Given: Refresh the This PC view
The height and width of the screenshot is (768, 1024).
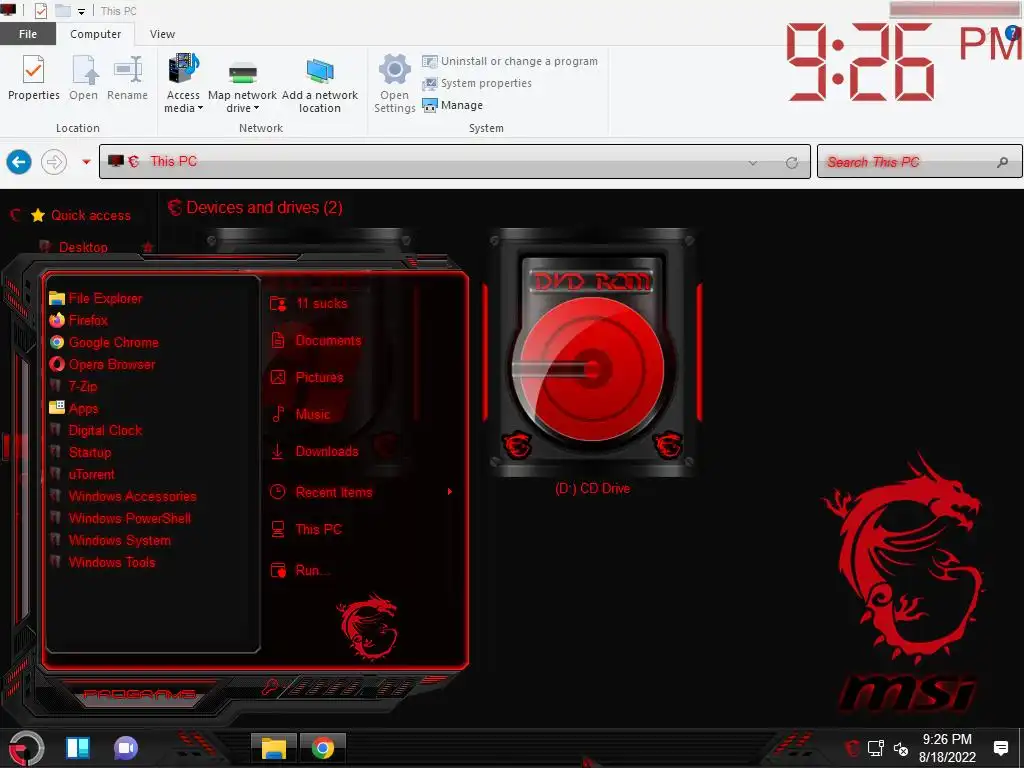Looking at the screenshot, I should point(792,163).
